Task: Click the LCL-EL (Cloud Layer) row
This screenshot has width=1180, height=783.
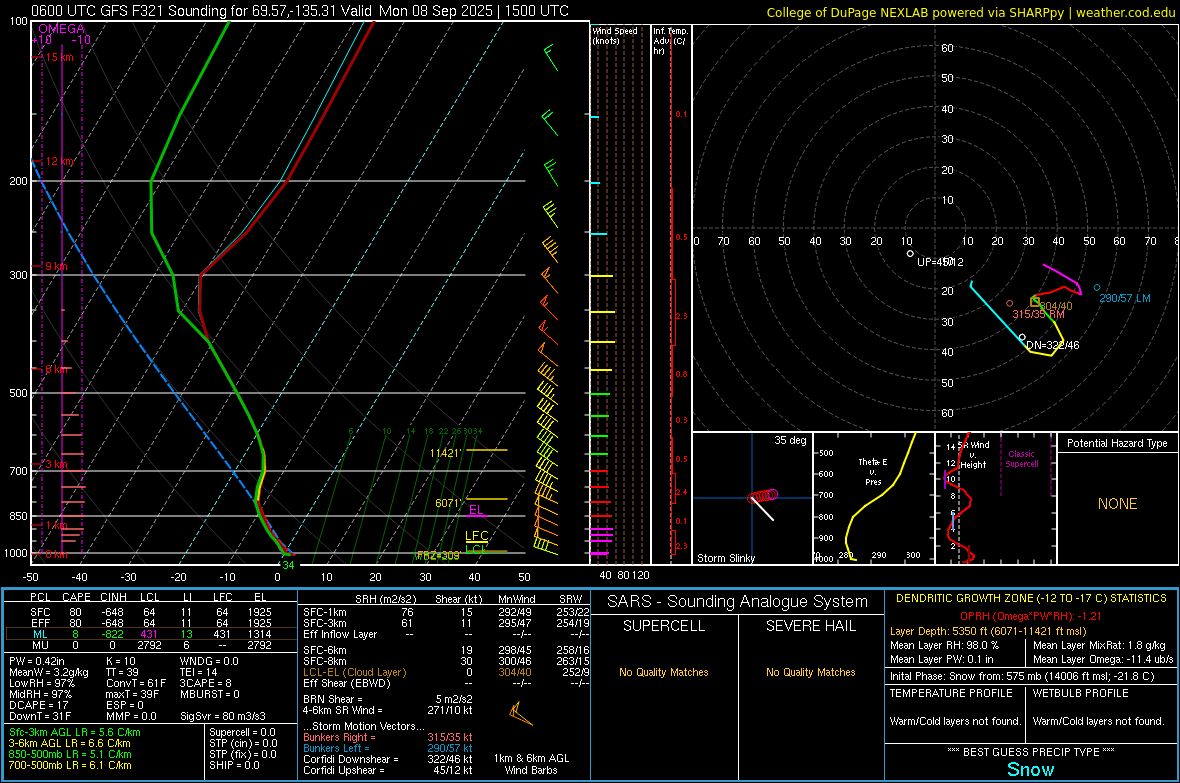Action: [x=446, y=672]
